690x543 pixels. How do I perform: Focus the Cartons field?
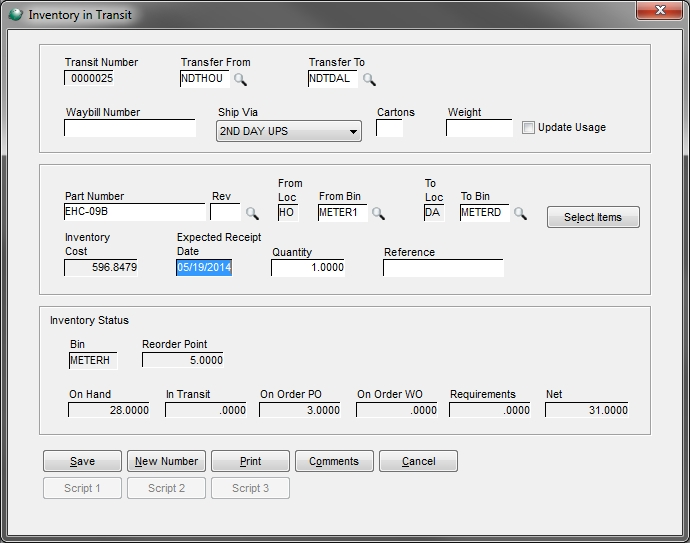389,128
